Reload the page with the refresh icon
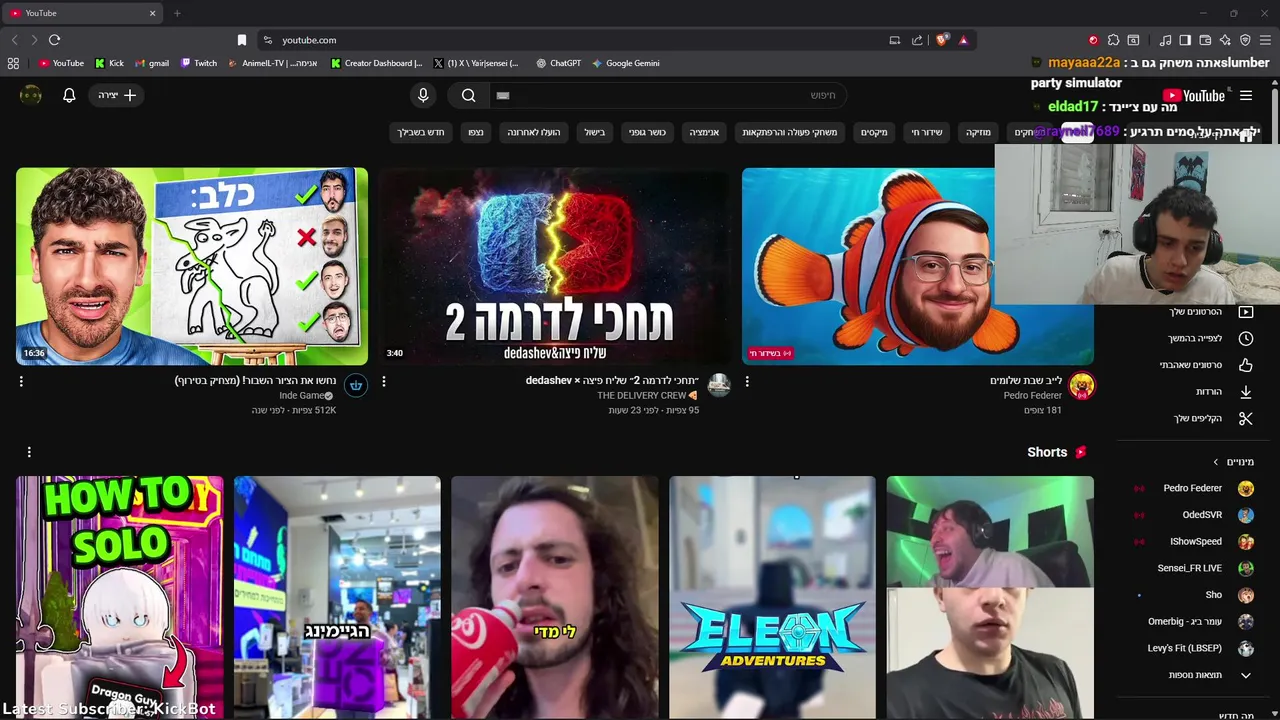1280x720 pixels. tap(54, 40)
